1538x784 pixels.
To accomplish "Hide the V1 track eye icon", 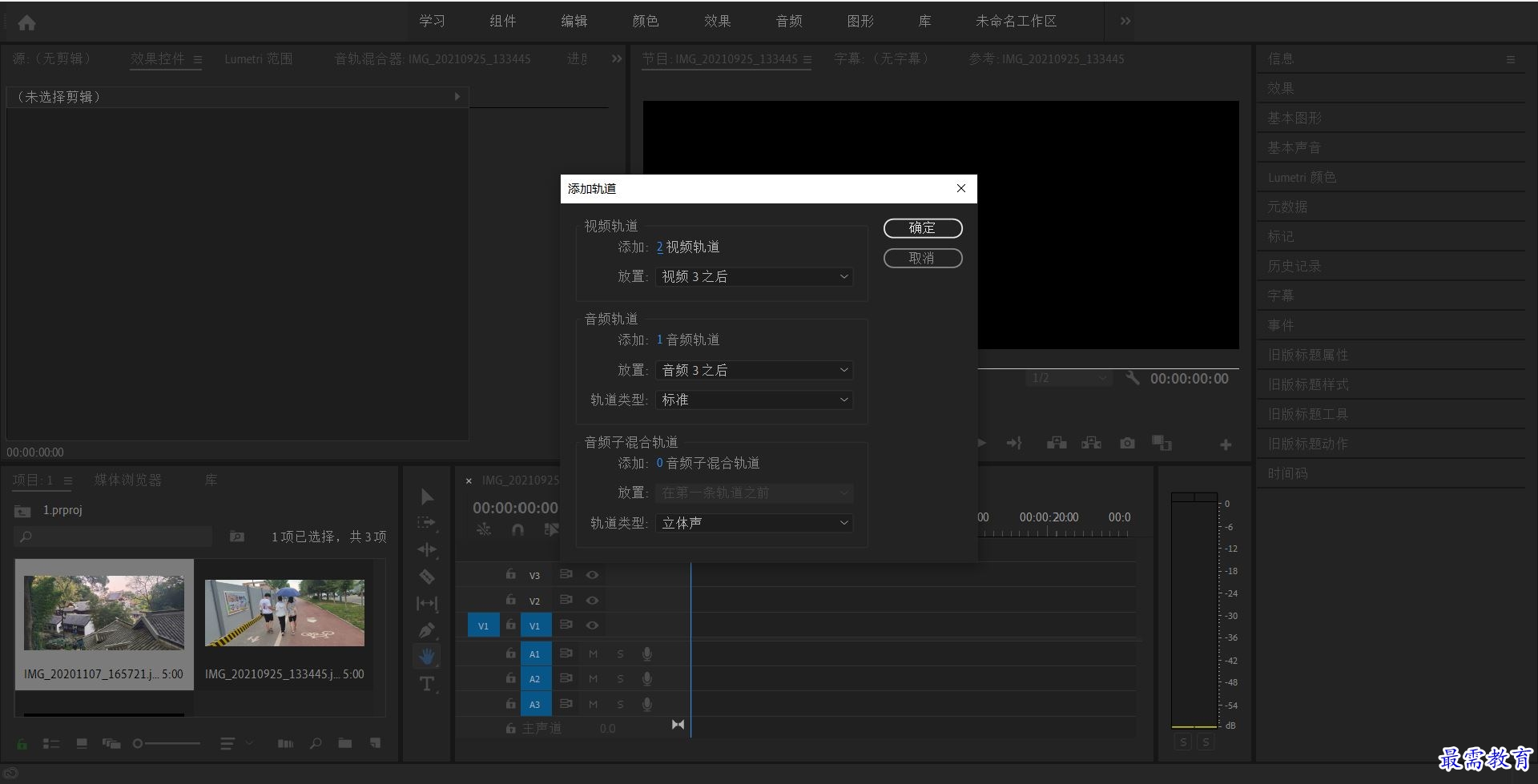I will click(592, 625).
